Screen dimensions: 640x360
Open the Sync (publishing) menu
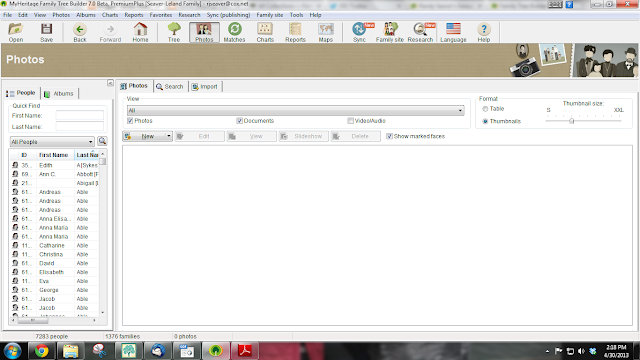point(228,15)
